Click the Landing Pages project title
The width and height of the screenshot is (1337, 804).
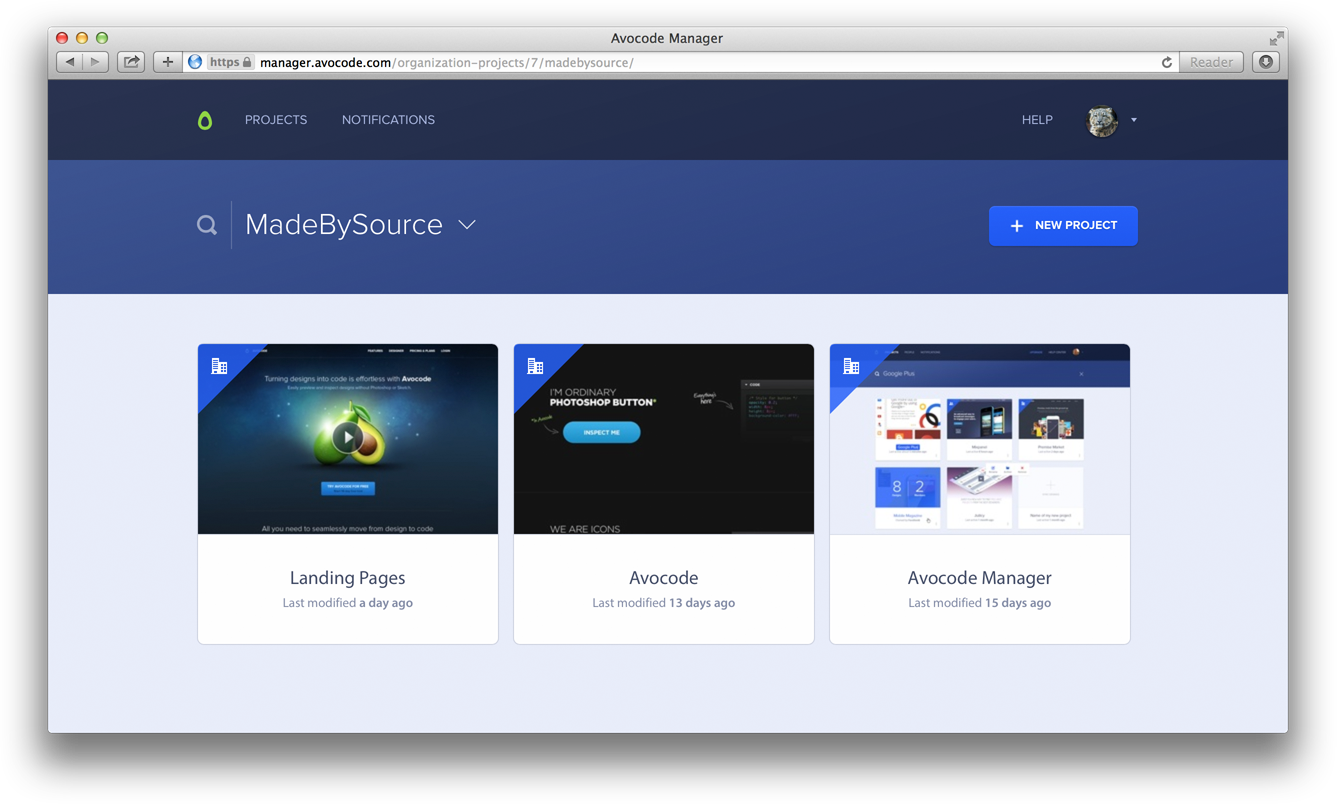pyautogui.click(x=348, y=578)
